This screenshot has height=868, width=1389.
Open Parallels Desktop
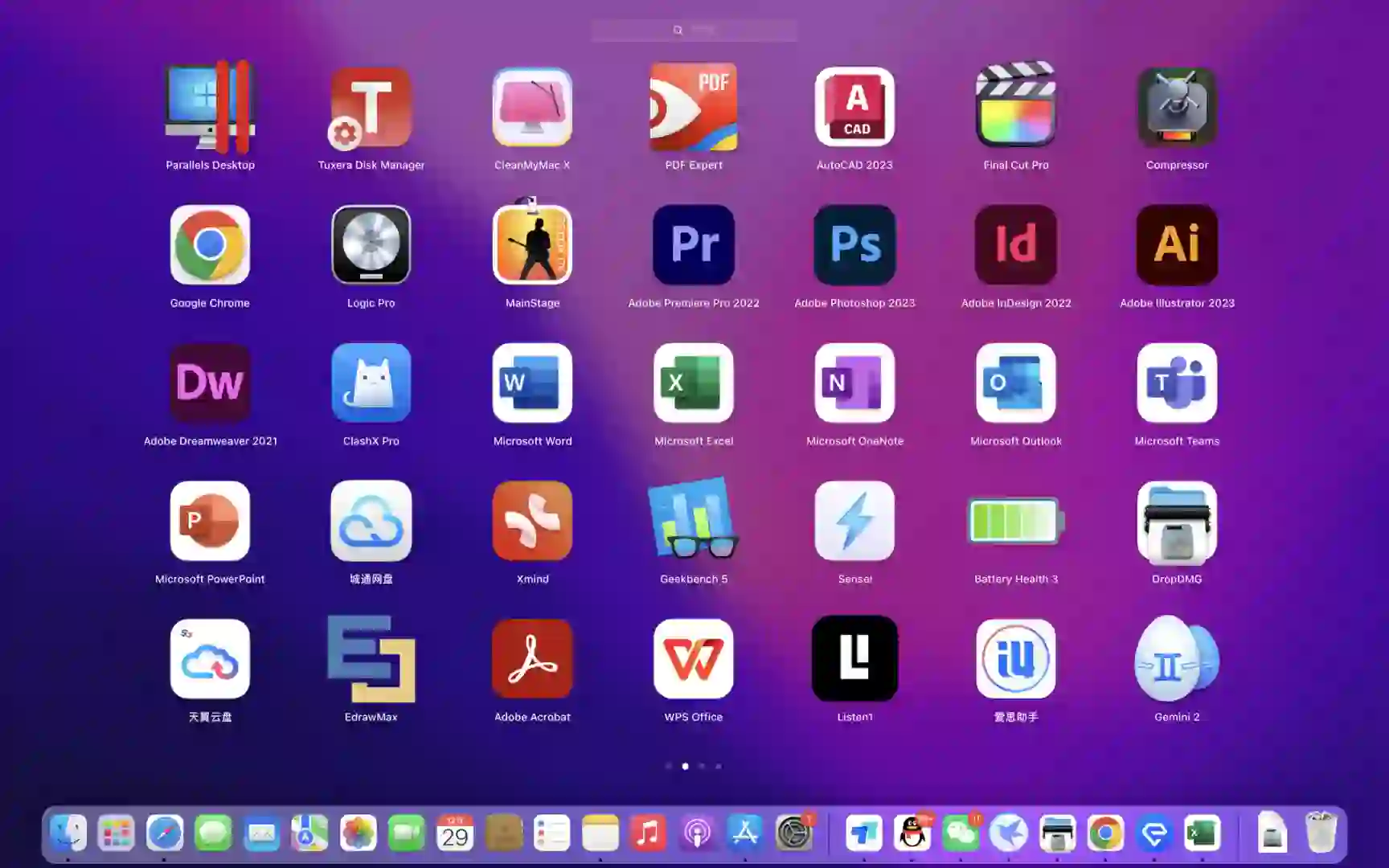pos(211,107)
